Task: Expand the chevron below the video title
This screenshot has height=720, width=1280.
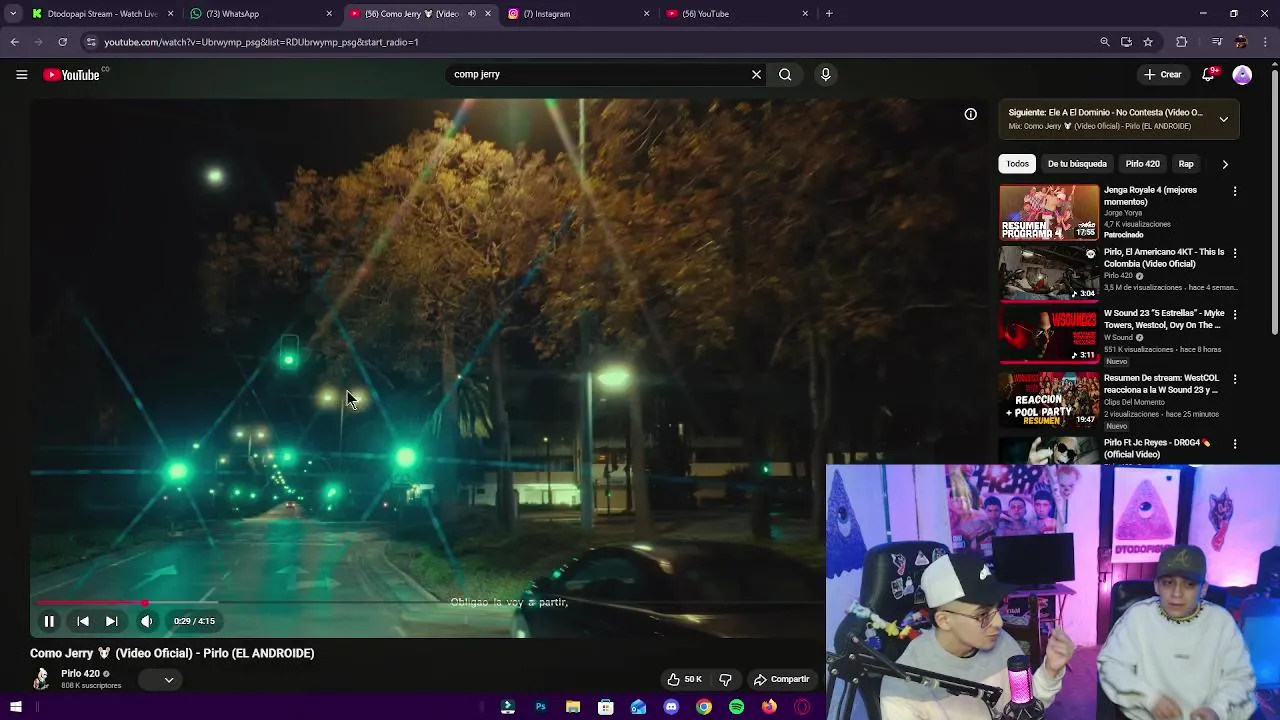Action: tap(169, 680)
